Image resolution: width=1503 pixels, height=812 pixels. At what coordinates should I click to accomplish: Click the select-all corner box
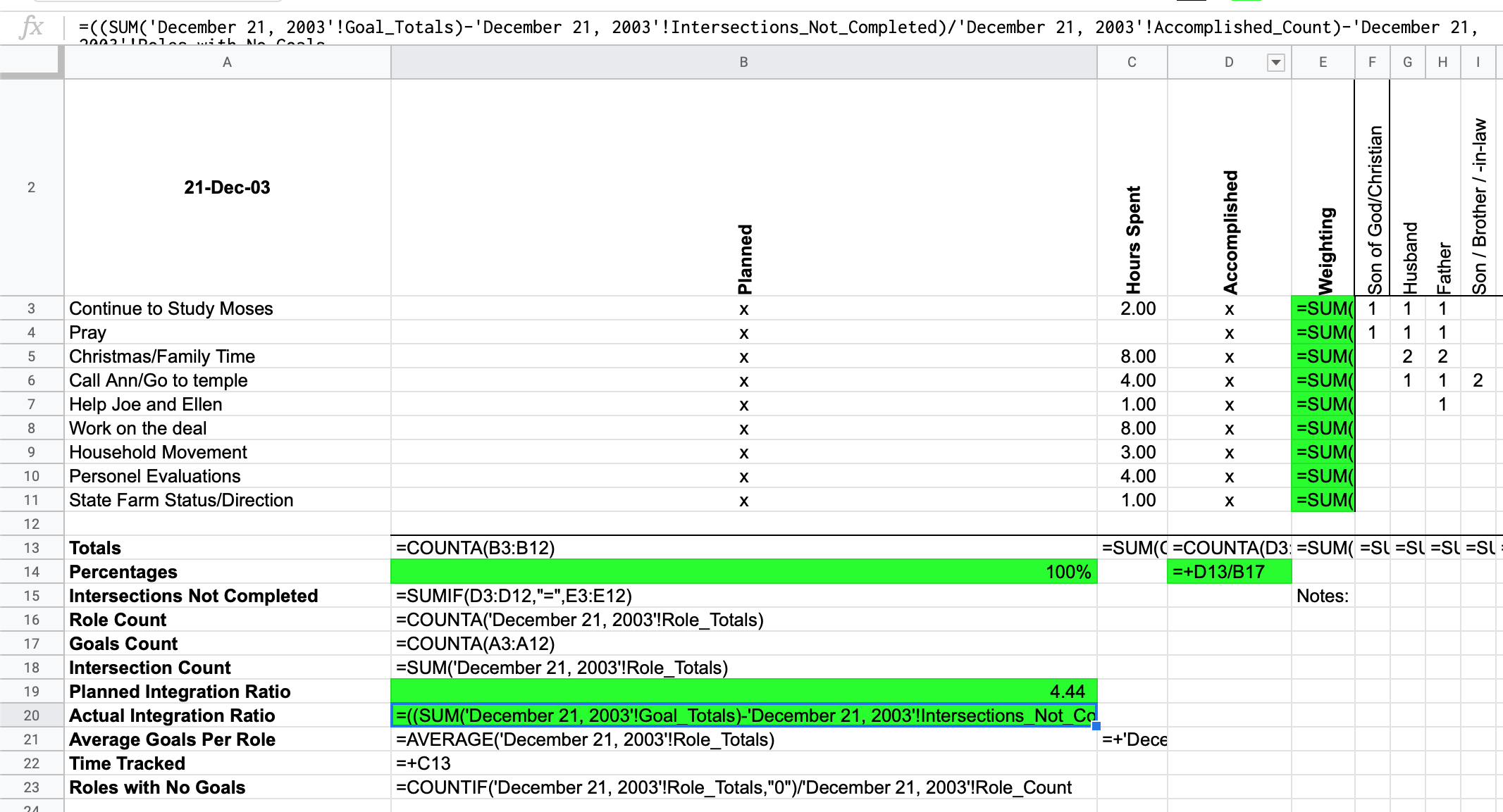(31, 63)
